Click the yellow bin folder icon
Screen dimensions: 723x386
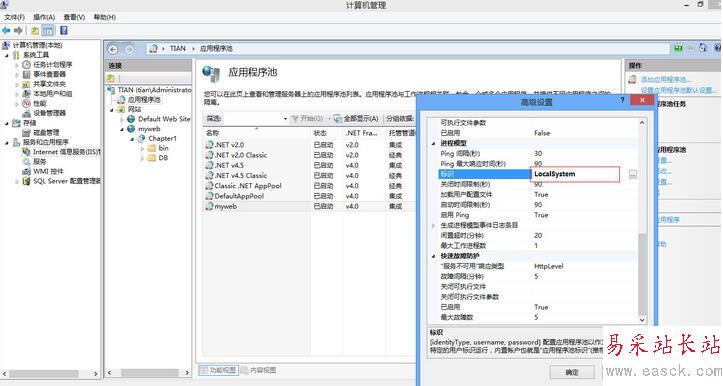point(152,148)
